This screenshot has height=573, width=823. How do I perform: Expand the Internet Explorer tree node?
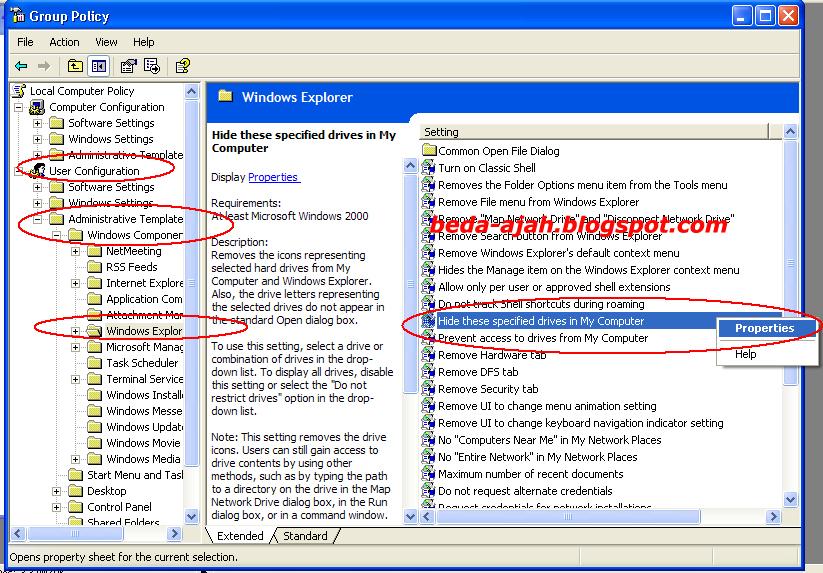tap(76, 283)
